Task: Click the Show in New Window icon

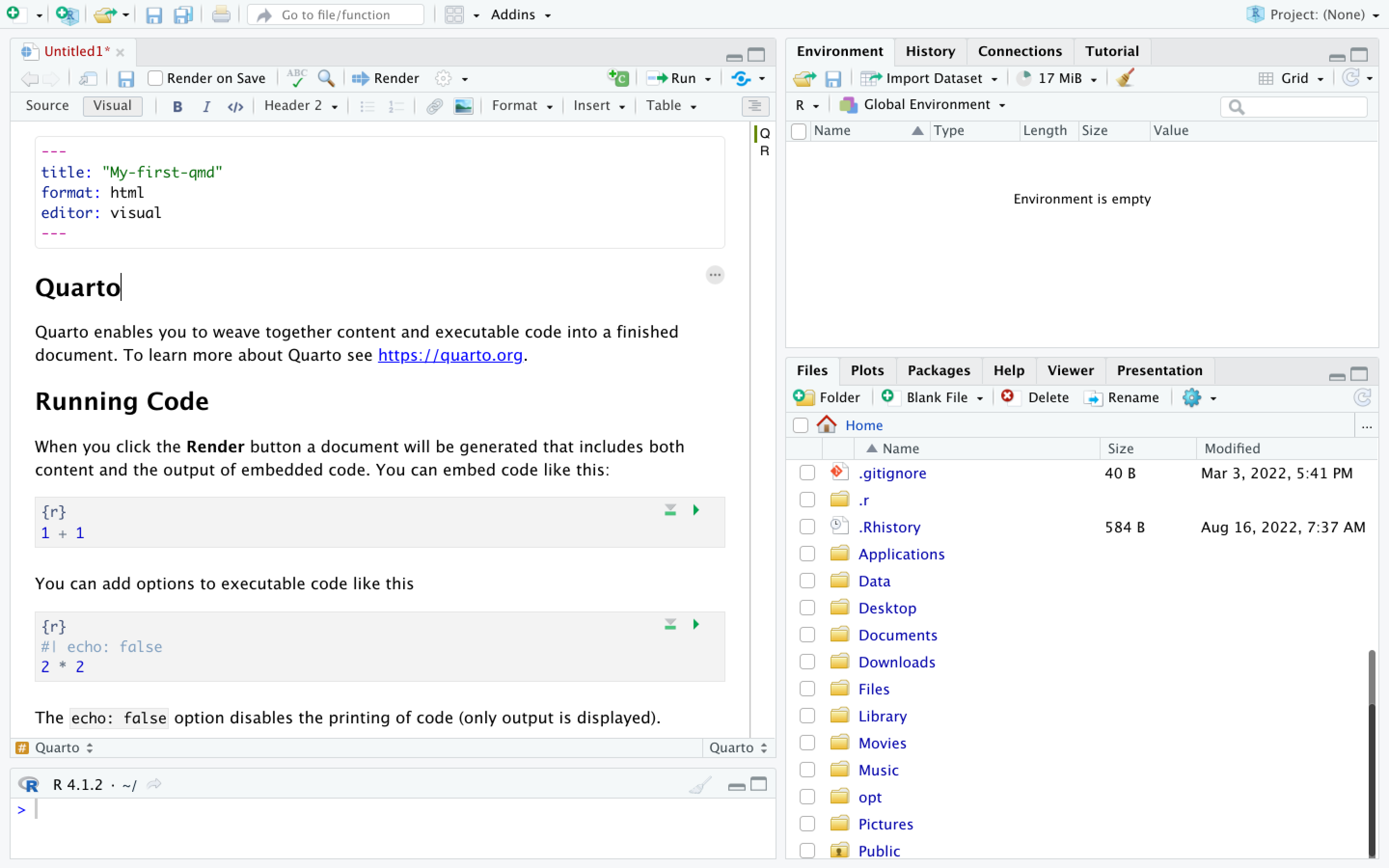Action: 88,78
